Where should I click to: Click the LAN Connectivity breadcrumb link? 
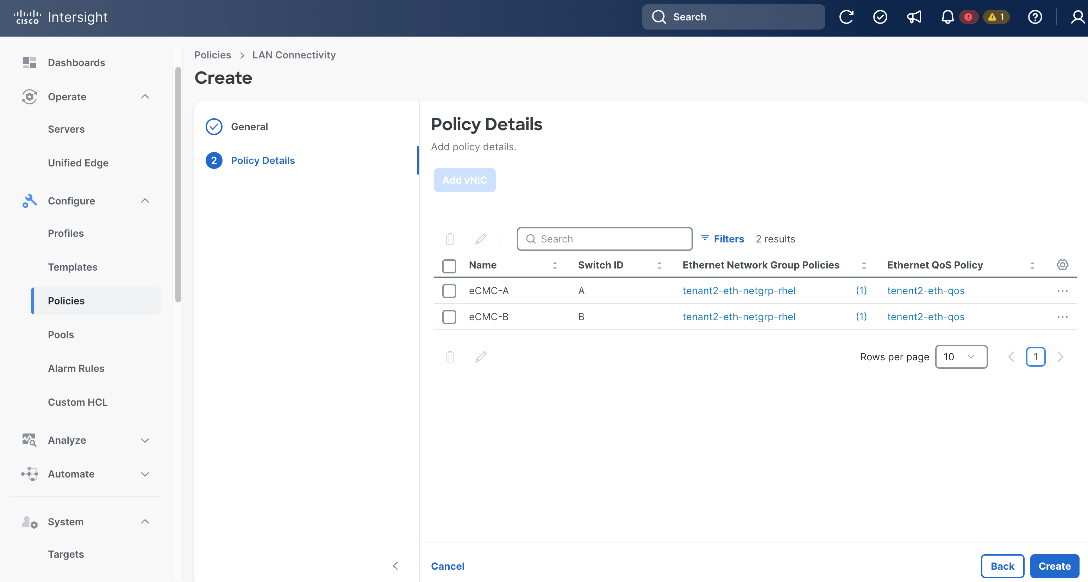click(x=294, y=55)
